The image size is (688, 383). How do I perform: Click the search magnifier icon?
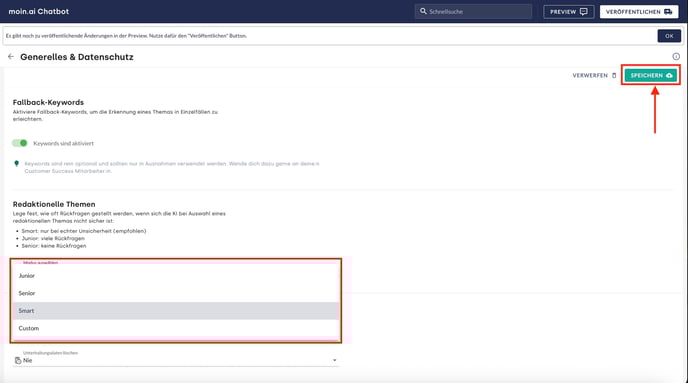pyautogui.click(x=423, y=11)
